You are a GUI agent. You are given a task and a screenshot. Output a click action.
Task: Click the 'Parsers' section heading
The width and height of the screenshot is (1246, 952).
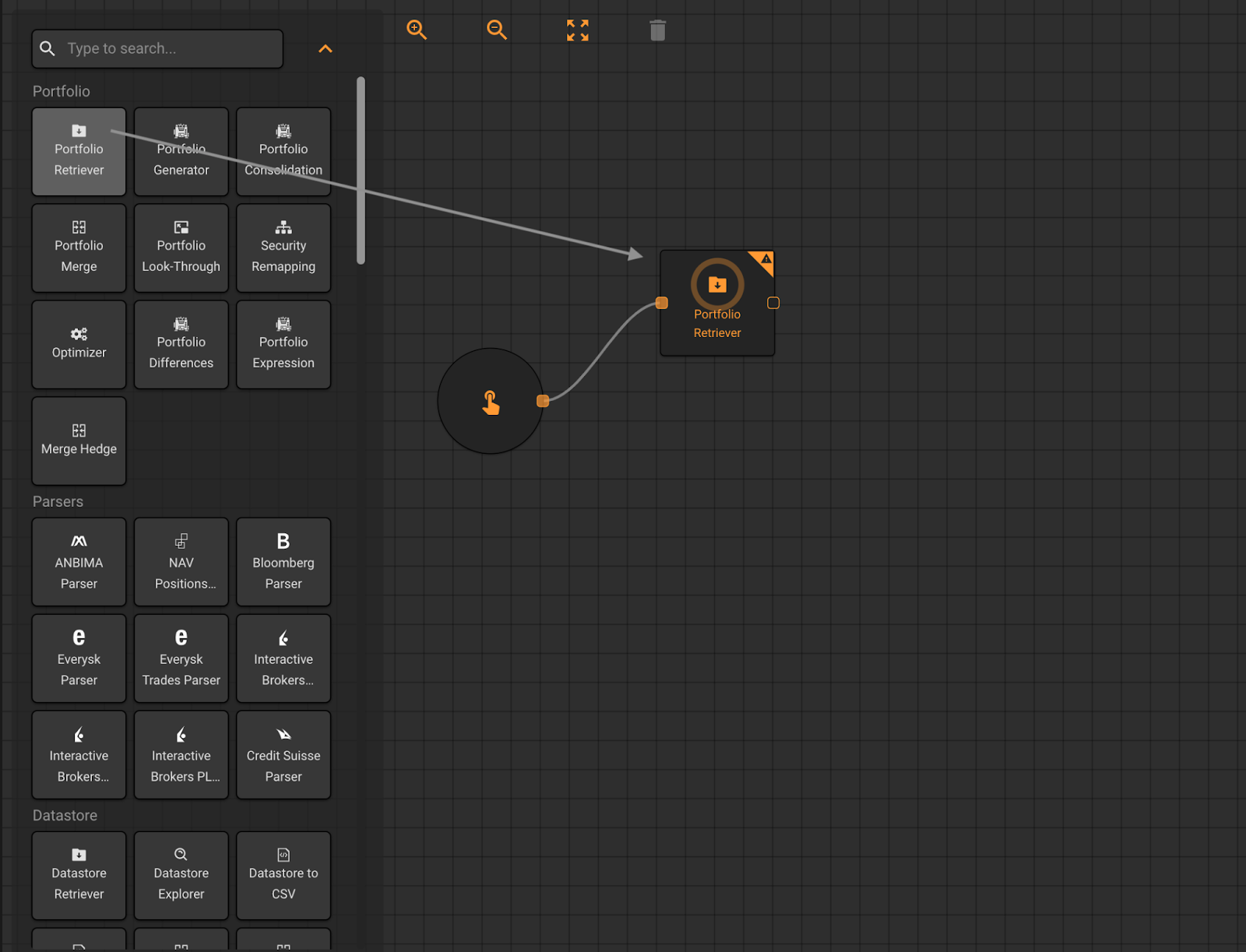click(x=58, y=502)
